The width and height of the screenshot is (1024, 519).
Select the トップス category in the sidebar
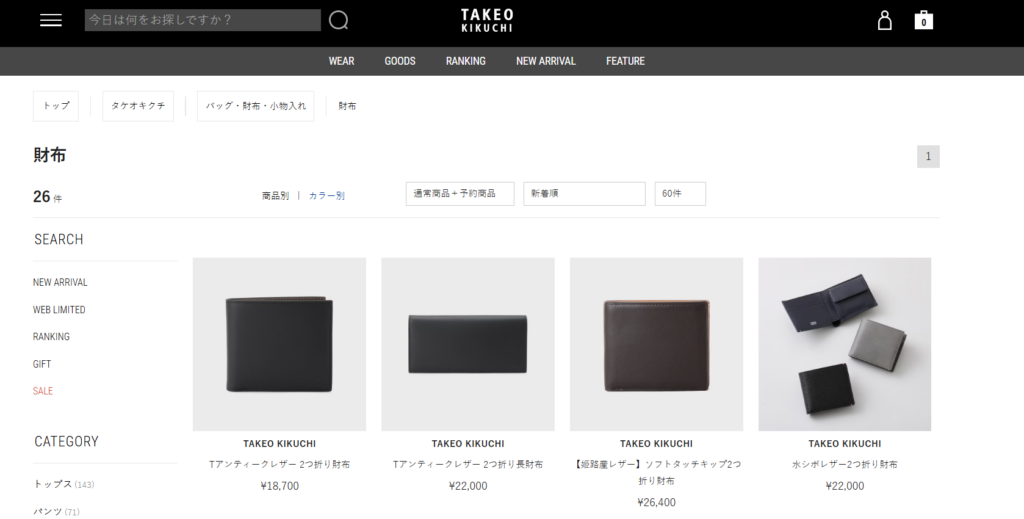click(53, 484)
